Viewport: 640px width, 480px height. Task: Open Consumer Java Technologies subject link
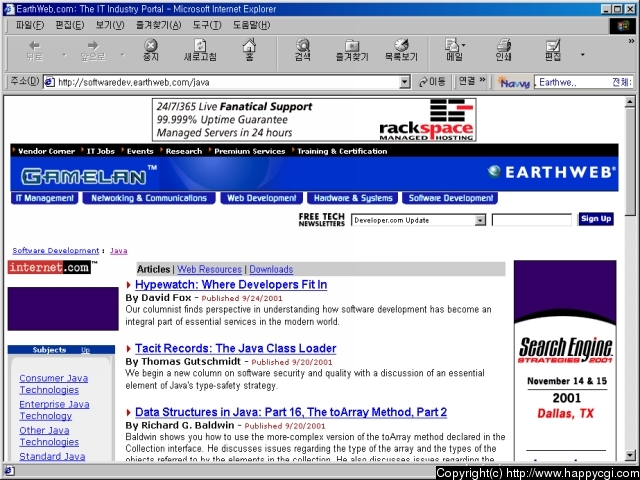53,384
